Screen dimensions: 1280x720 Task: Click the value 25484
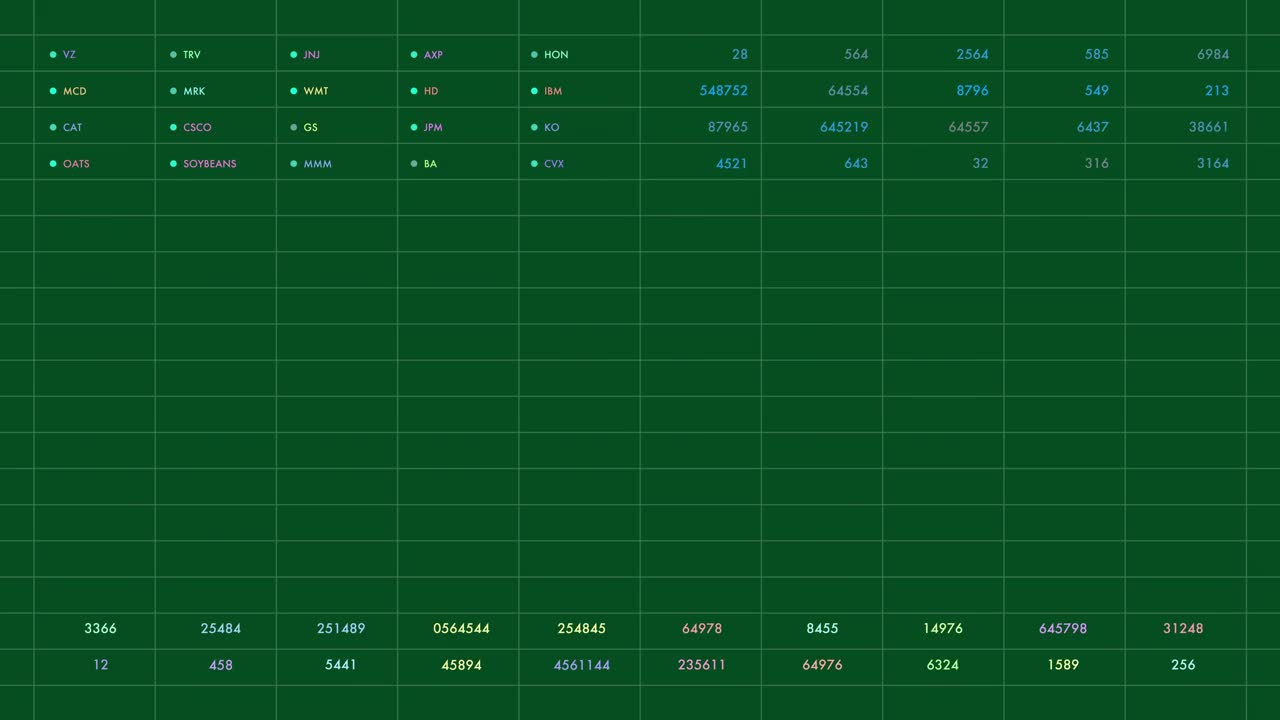coord(221,629)
